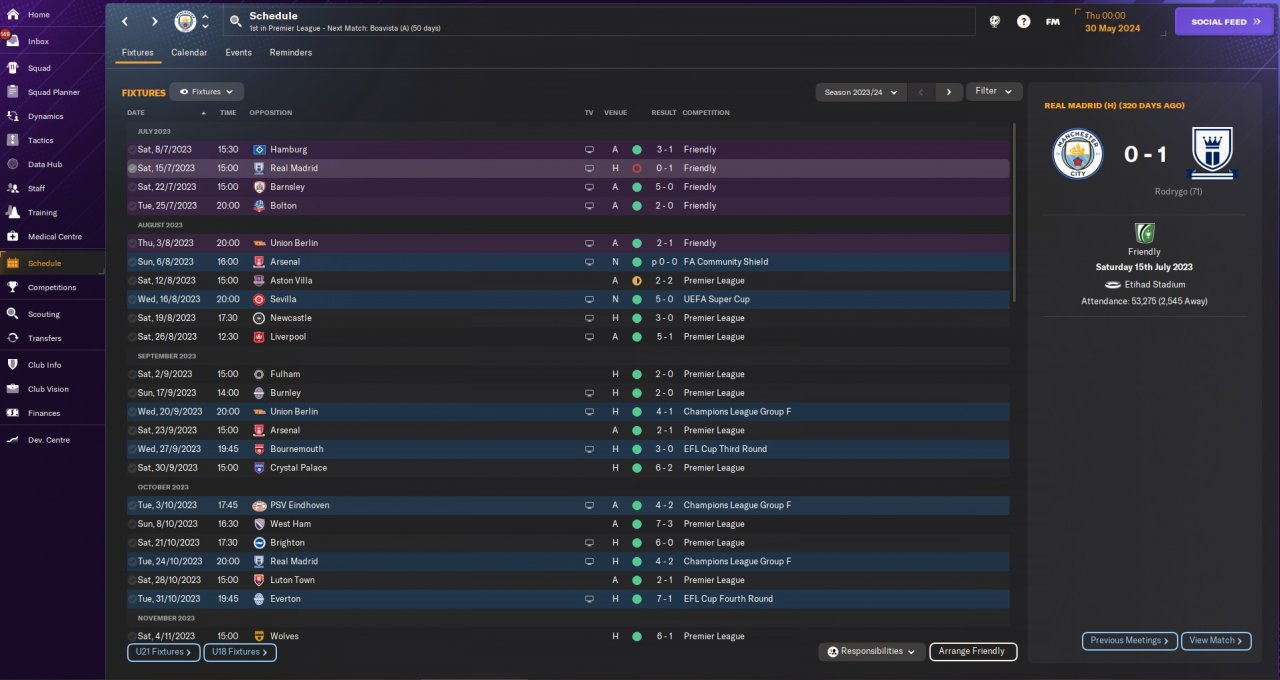Open the Responsibilities dropdown
Screen dimensions: 1280x680
[x=873, y=651]
